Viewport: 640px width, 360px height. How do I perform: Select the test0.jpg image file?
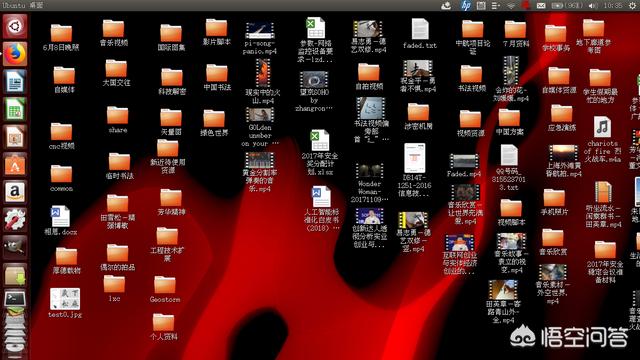pos(65,303)
